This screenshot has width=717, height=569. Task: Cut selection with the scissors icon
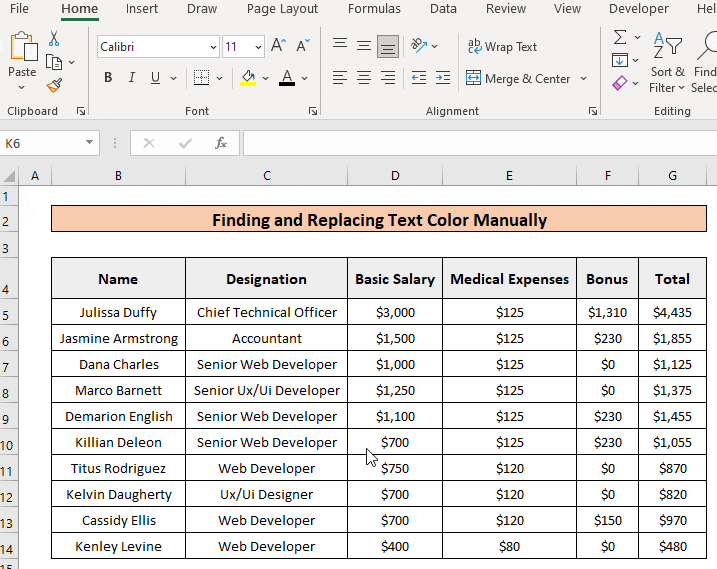[x=54, y=38]
